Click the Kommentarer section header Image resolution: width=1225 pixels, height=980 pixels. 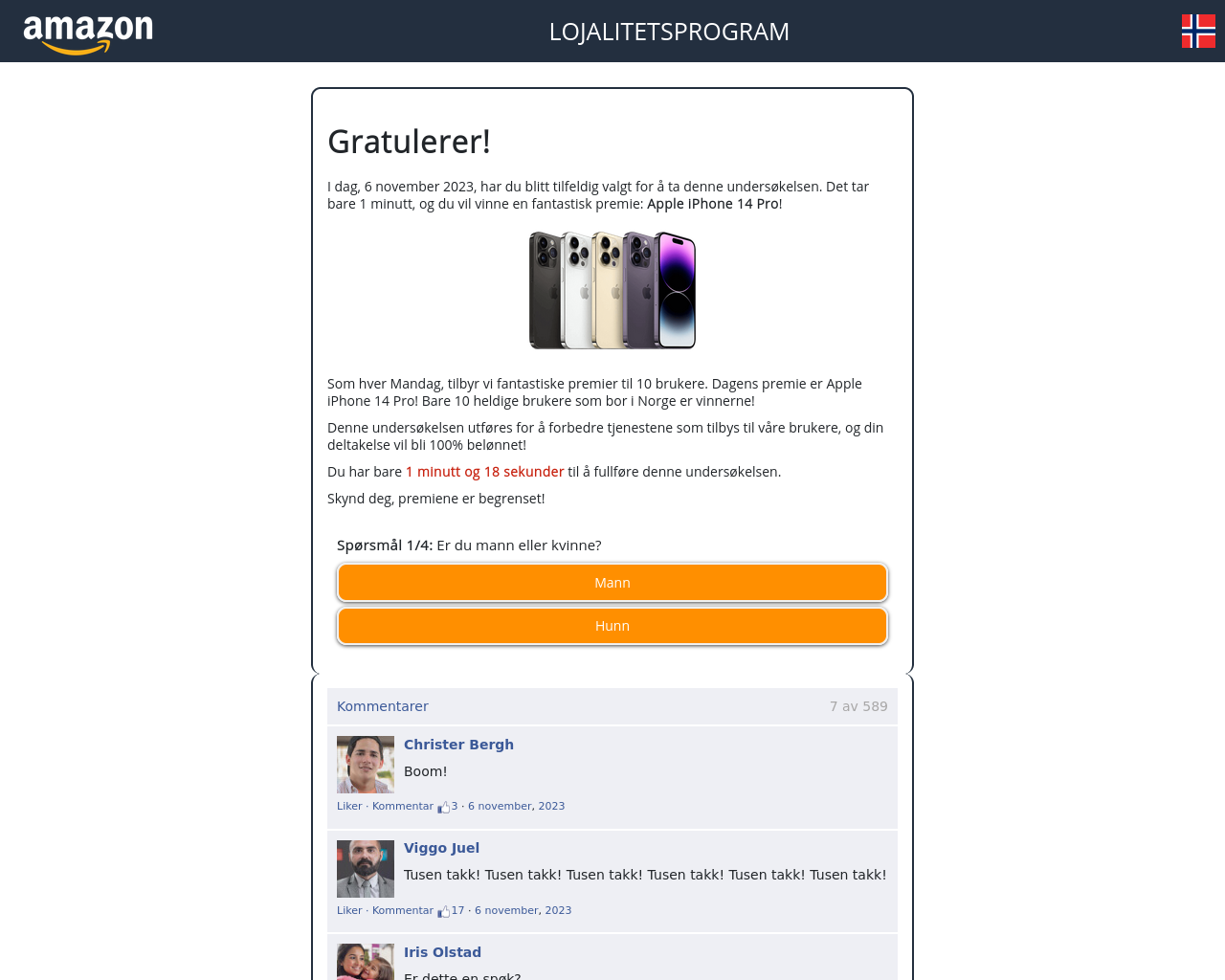click(382, 706)
